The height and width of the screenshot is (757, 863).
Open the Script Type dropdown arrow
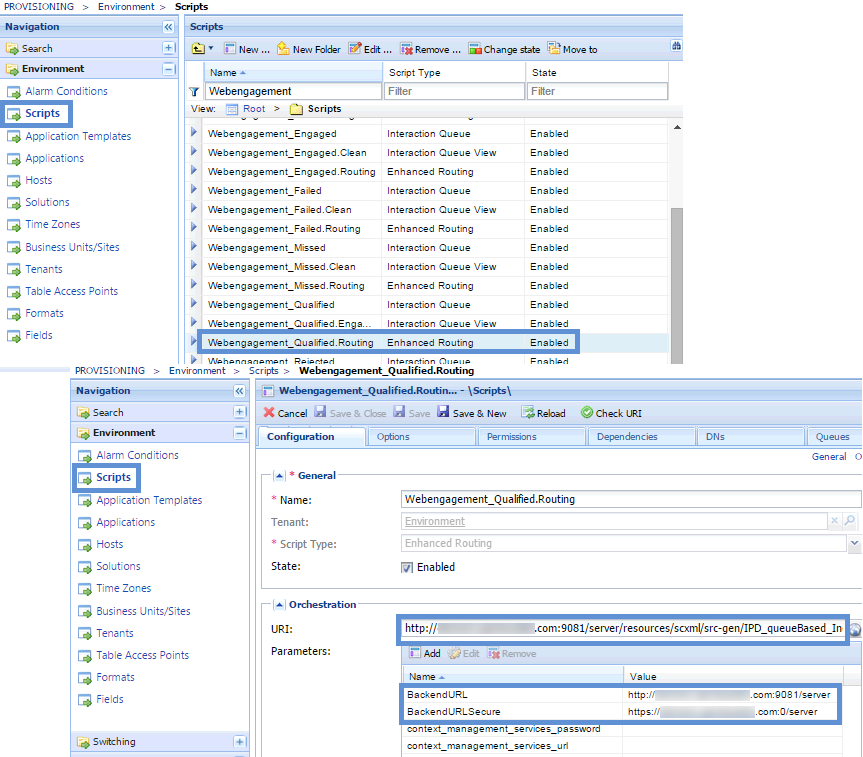(853, 544)
